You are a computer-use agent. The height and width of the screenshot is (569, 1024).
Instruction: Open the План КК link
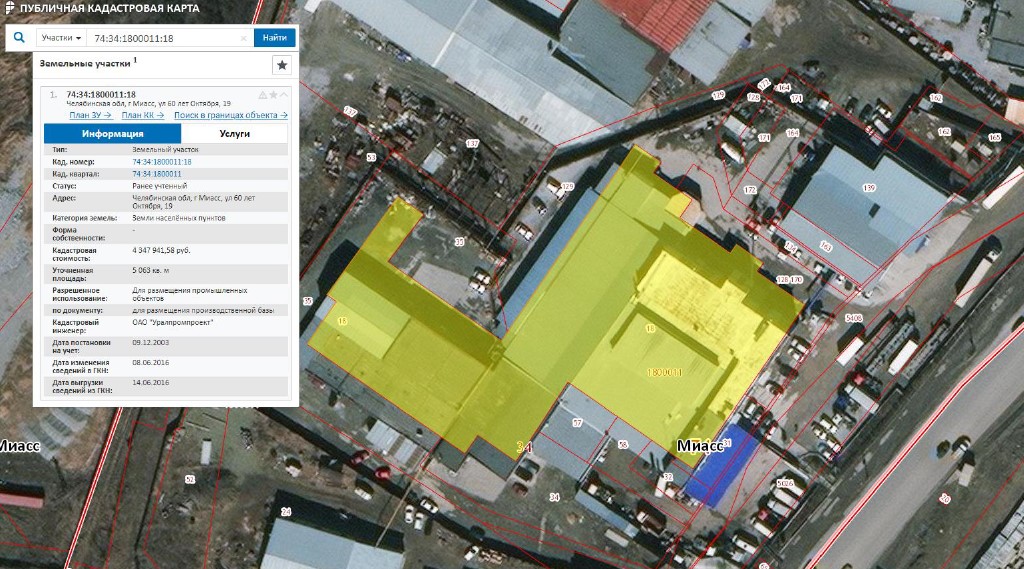(142, 116)
